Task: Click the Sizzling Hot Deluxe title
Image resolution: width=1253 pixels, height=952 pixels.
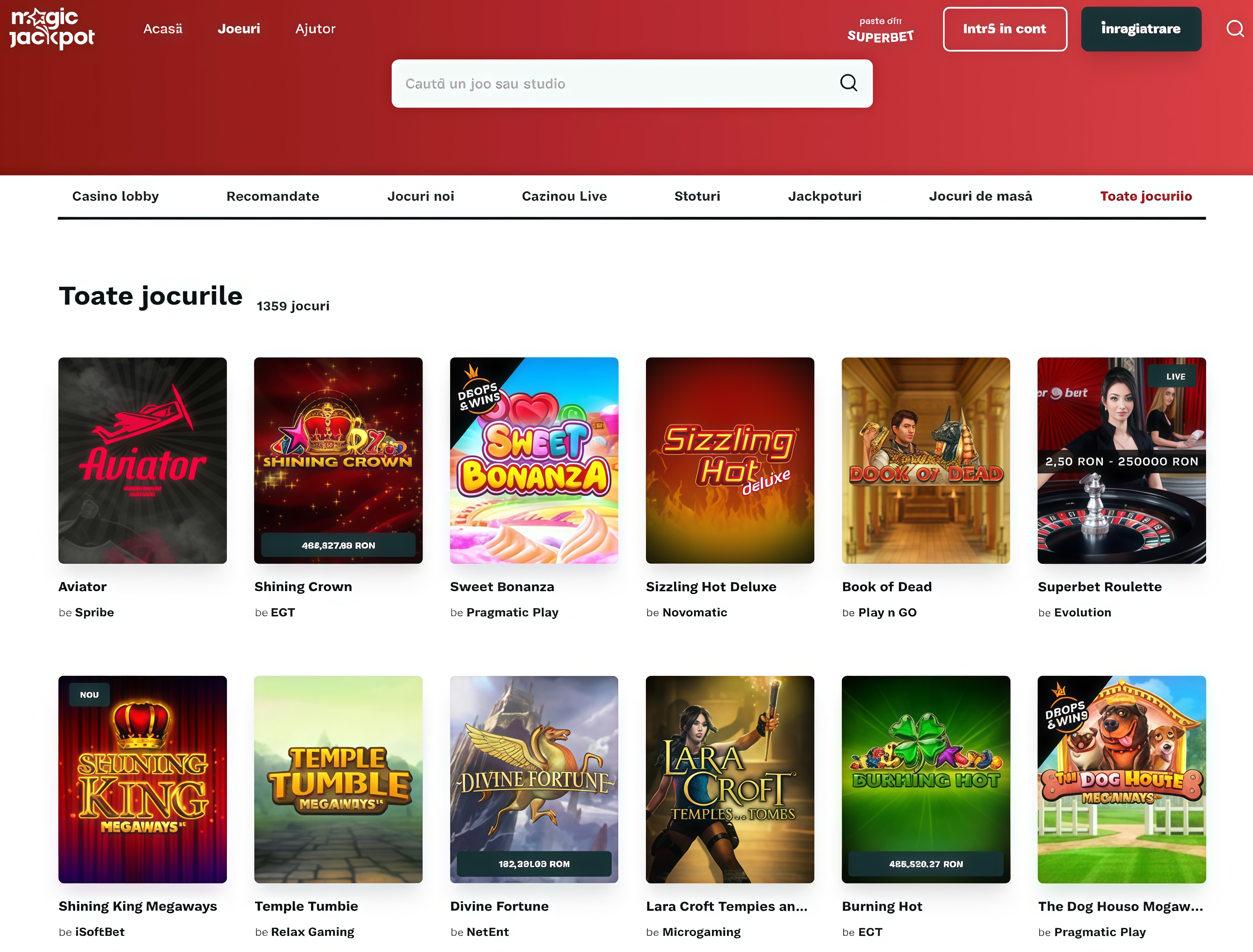Action: (x=711, y=587)
